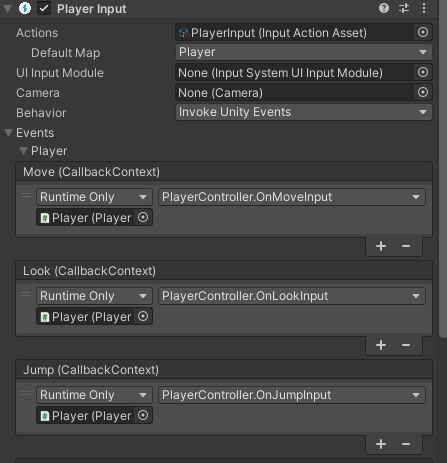The height and width of the screenshot is (463, 447).
Task: Open object picker in Jump event
Action: point(143,416)
